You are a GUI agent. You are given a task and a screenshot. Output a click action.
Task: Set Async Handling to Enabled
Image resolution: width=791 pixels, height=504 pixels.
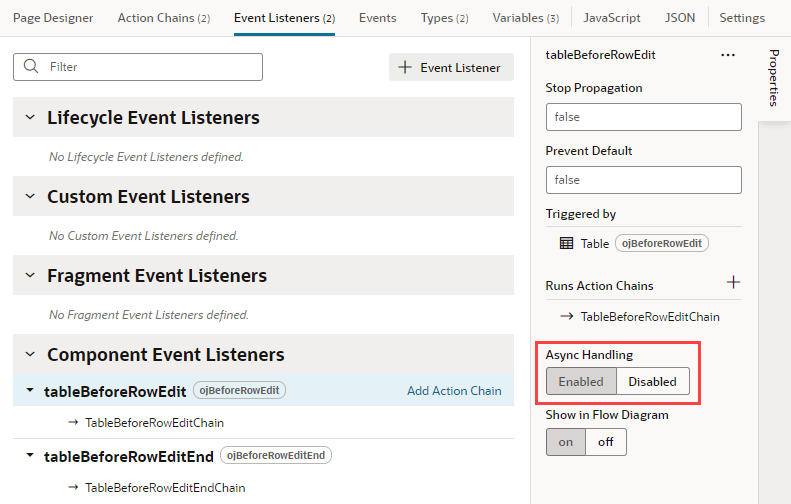(581, 381)
